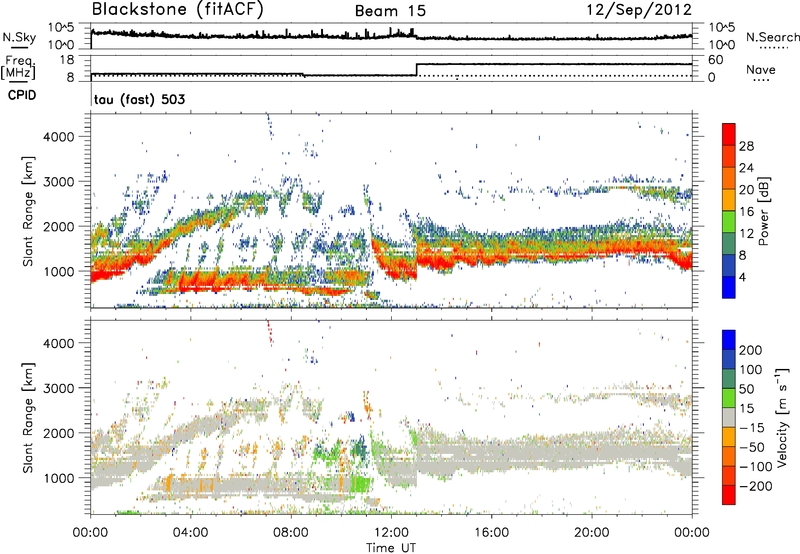Click the "18" tick on frequency axis
Image resolution: width=800 pixels, height=554 pixels.
pyautogui.click(x=67, y=60)
